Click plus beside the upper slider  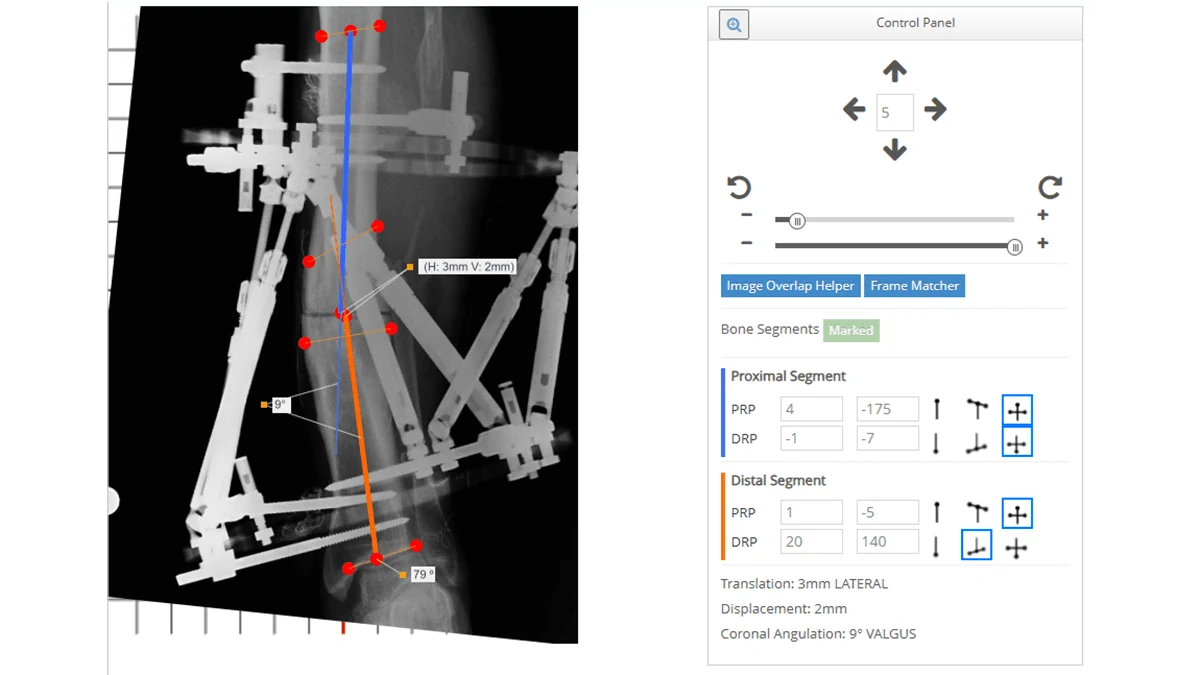click(1043, 215)
